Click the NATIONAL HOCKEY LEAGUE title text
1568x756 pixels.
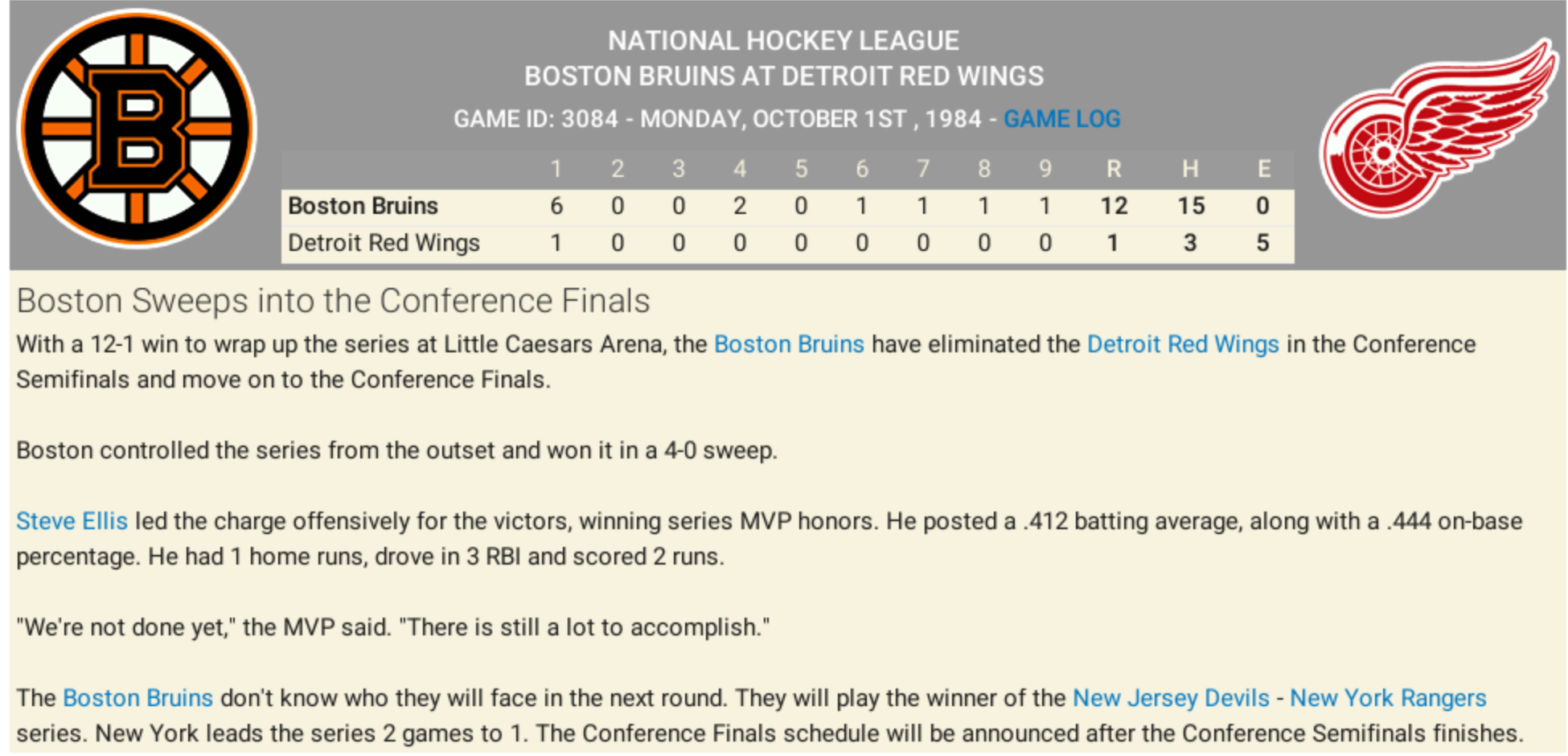783,41
